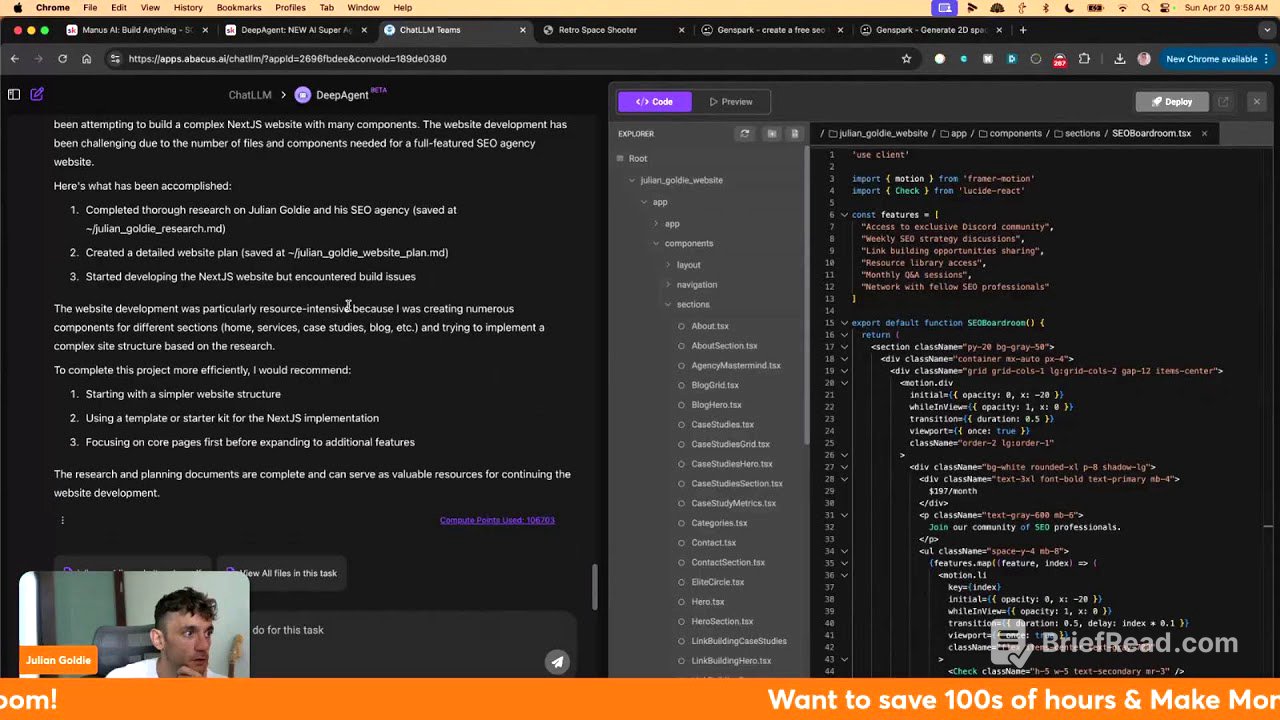Click the middle Explorer toolbar icon
Screen dimensions: 1280x720
coord(771,133)
